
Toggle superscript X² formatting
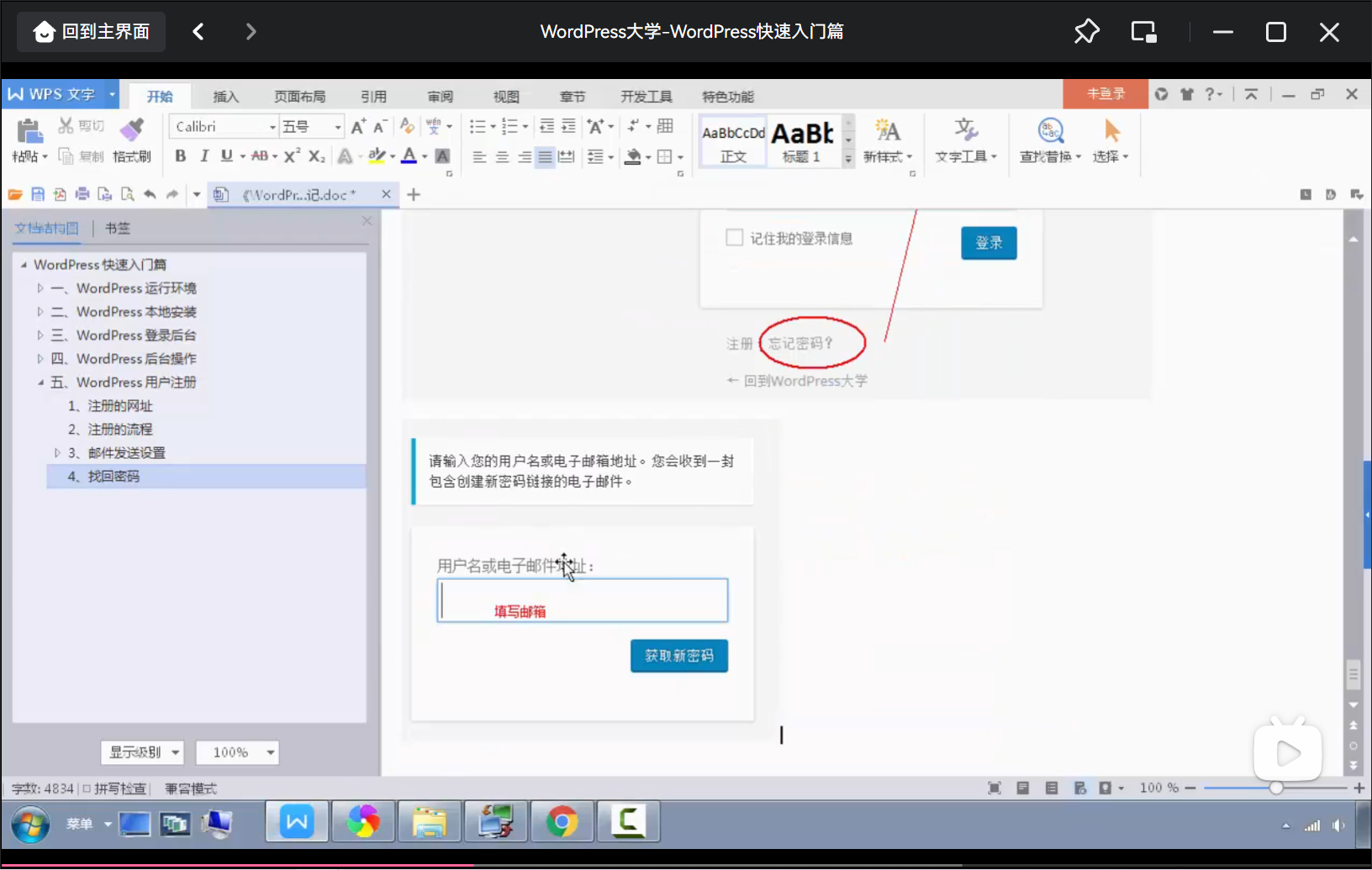[292, 156]
